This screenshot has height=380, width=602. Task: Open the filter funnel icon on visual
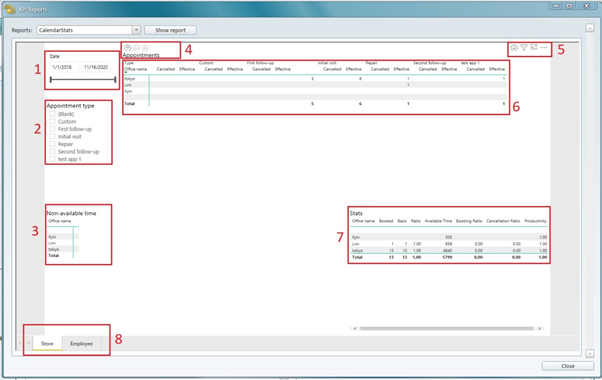tap(524, 48)
